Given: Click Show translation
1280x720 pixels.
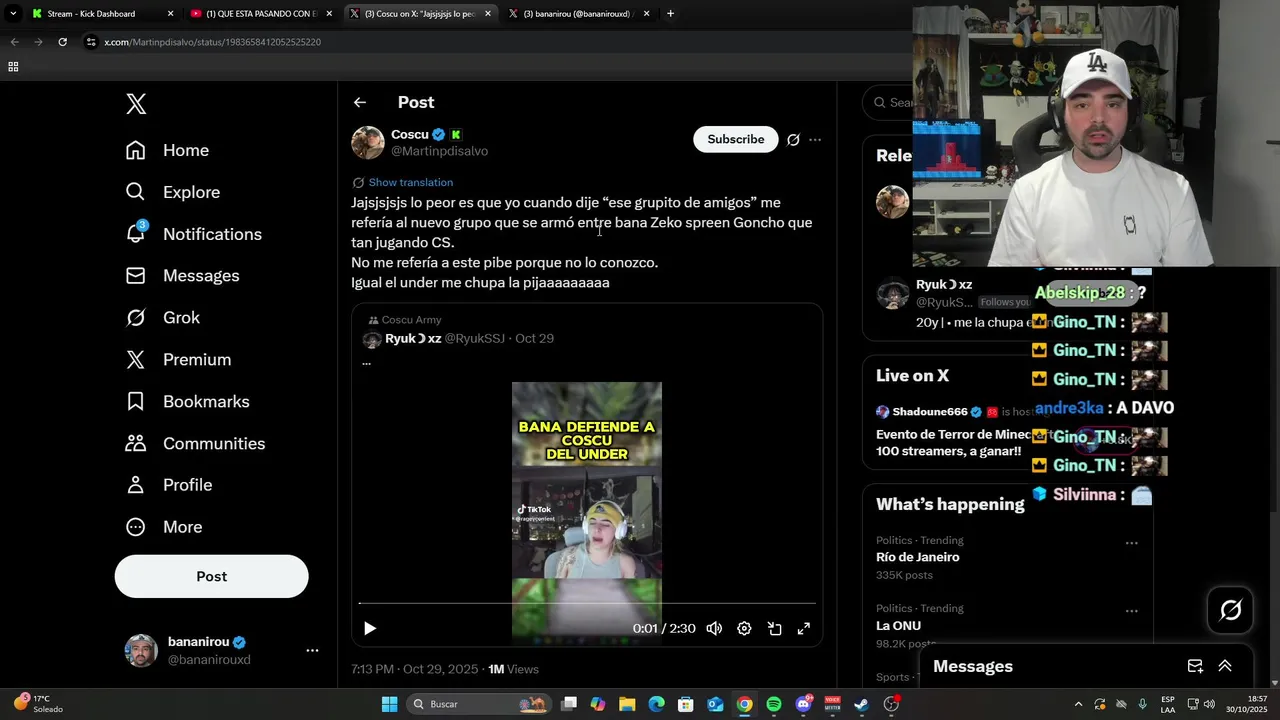Looking at the screenshot, I should click(410, 182).
